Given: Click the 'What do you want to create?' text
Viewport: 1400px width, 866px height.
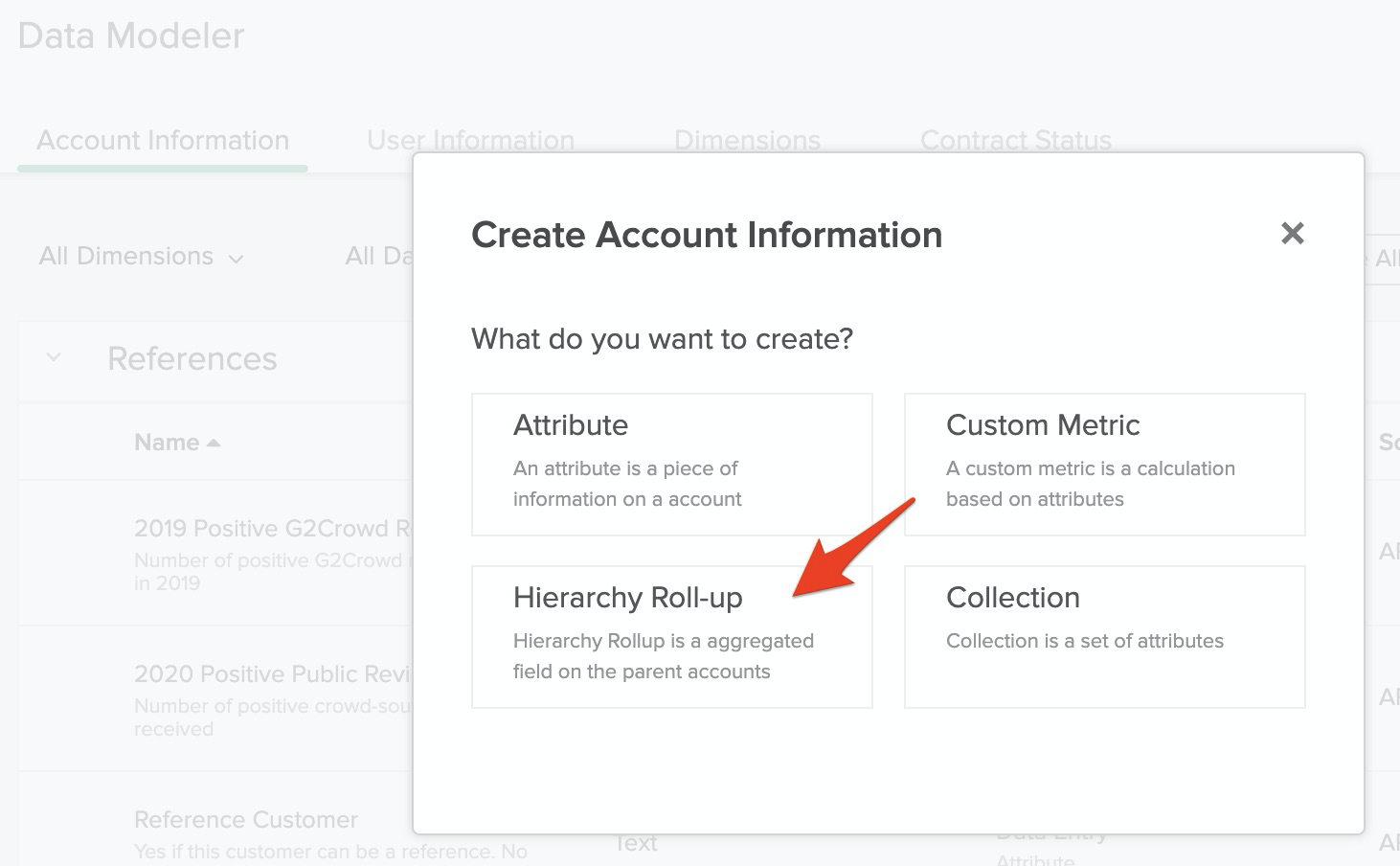Looking at the screenshot, I should (x=662, y=339).
